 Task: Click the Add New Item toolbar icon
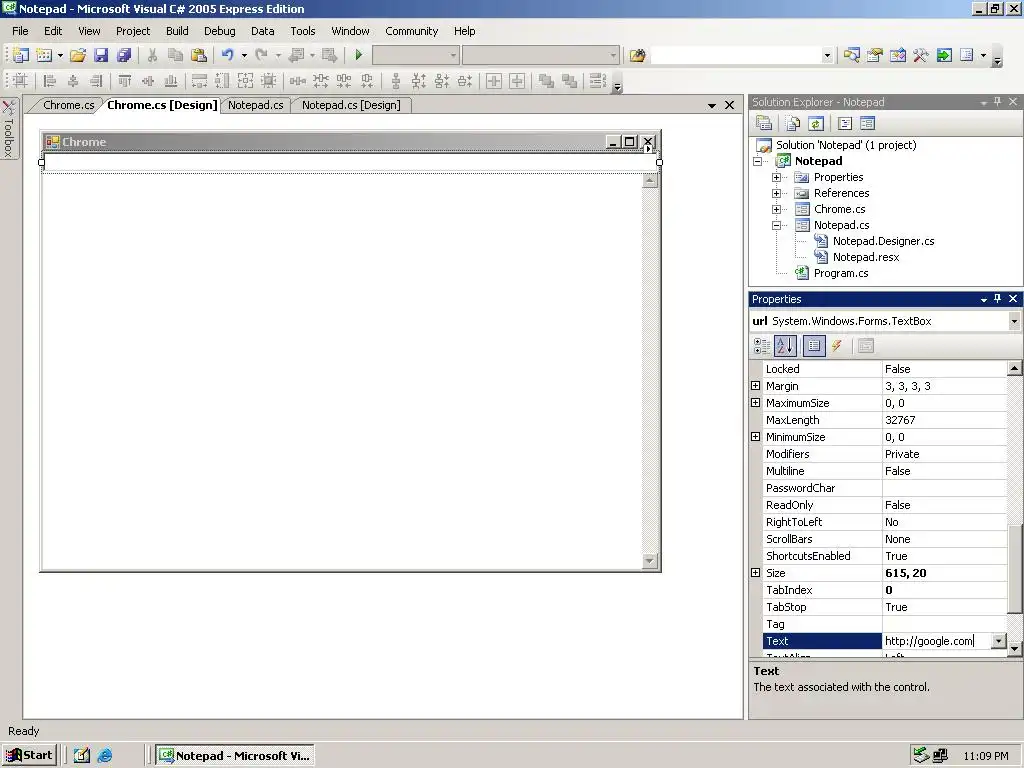click(x=44, y=56)
